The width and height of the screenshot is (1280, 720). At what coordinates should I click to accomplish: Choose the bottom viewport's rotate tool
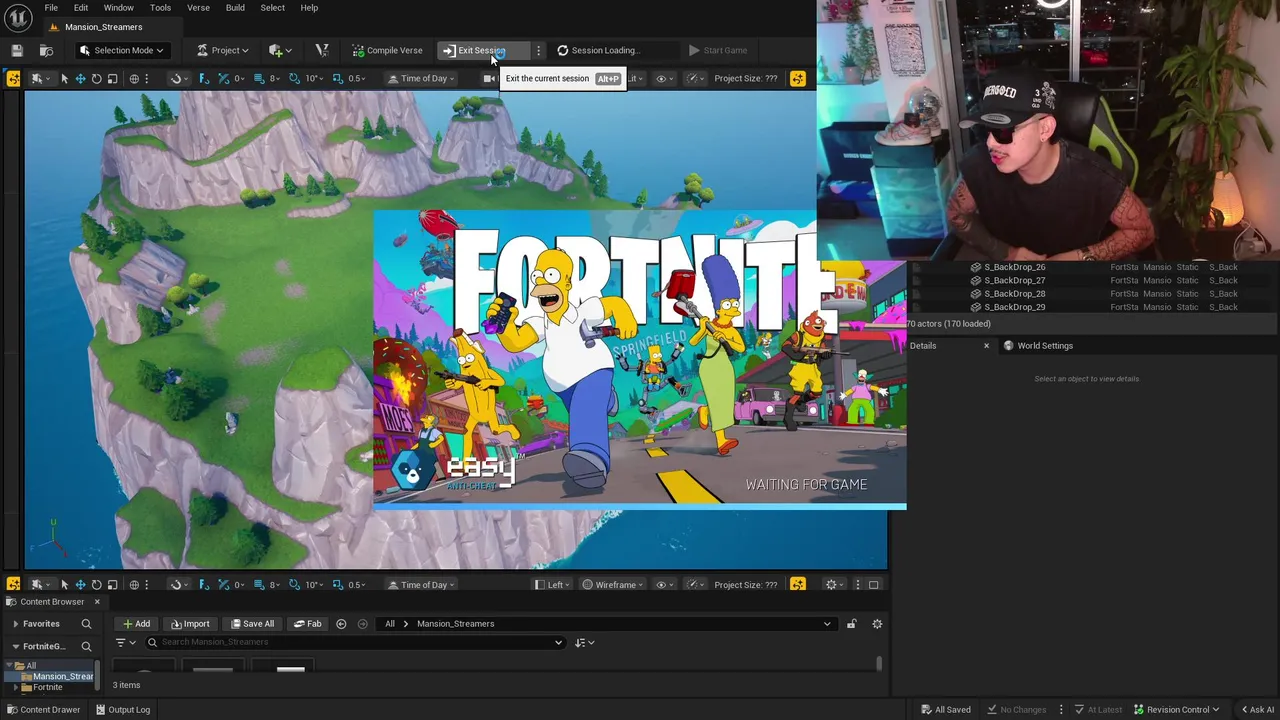click(x=96, y=585)
